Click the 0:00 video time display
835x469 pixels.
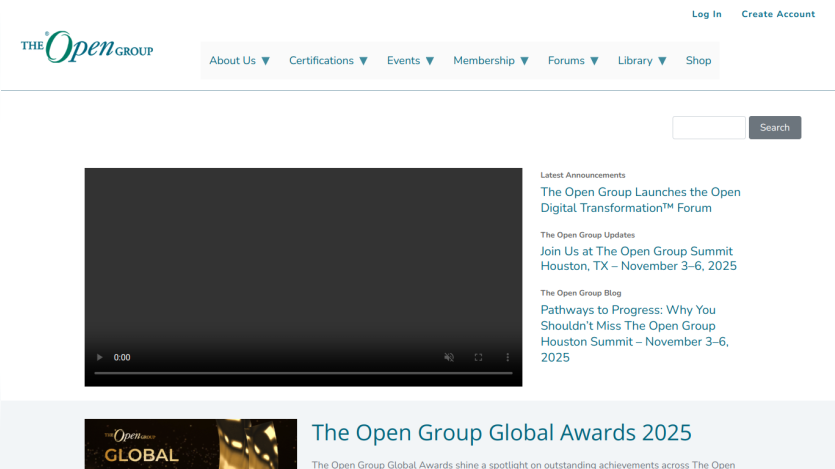coord(122,357)
